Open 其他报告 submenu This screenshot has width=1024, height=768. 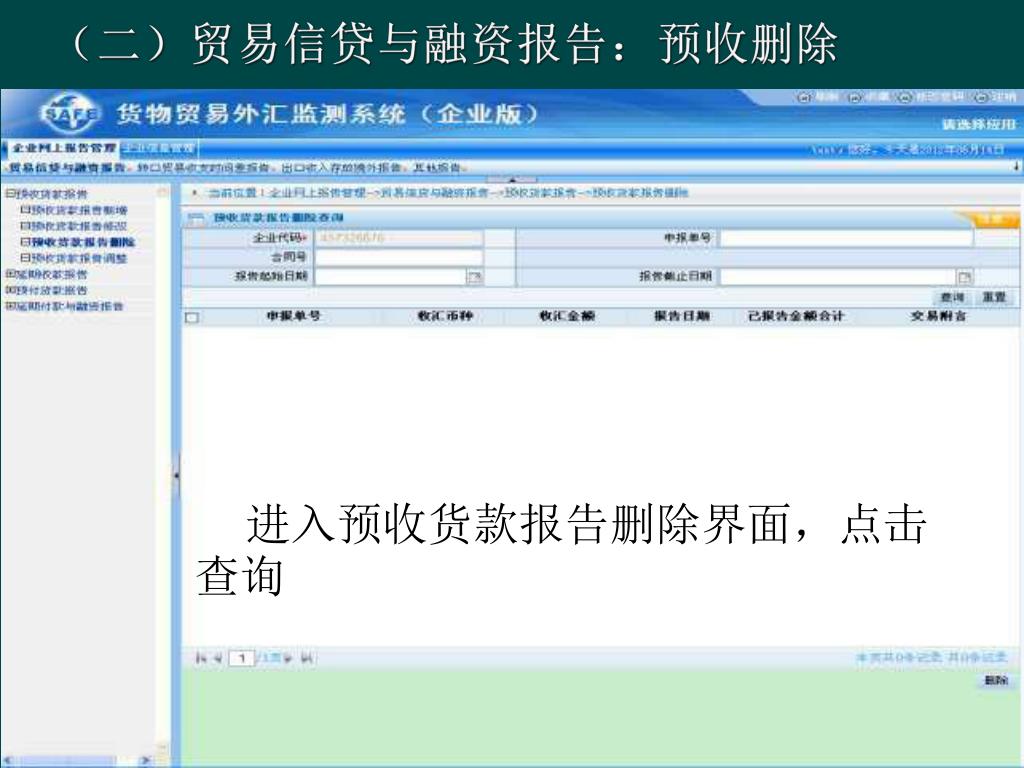[x=437, y=168]
